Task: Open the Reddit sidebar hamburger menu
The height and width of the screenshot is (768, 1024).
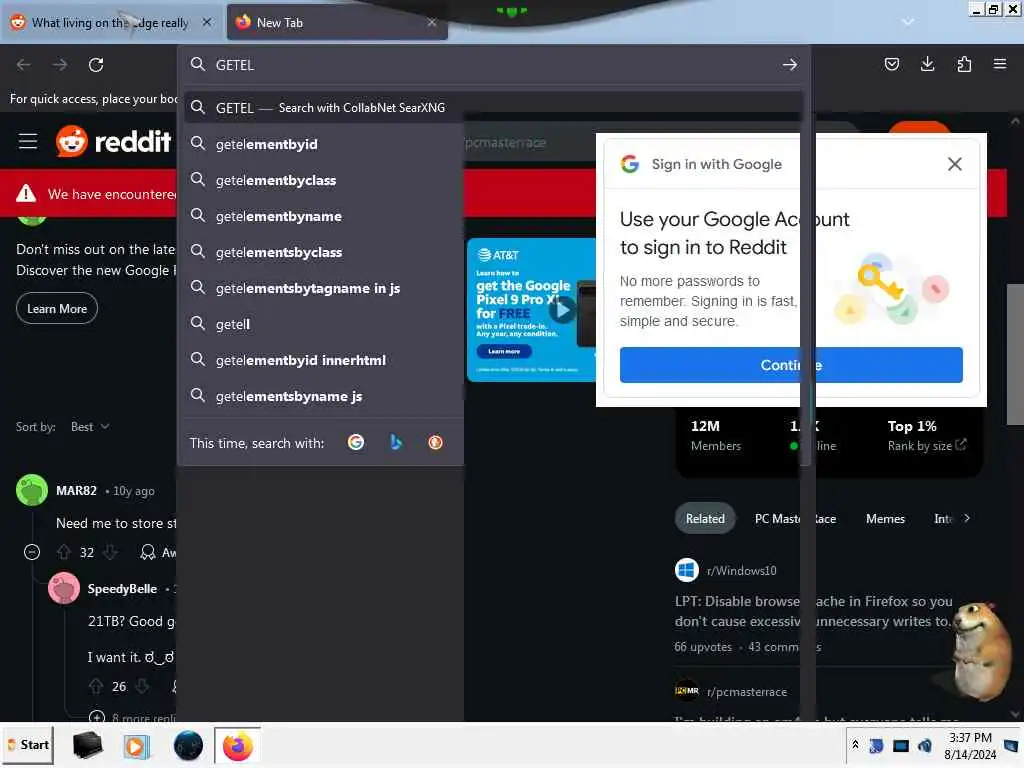Action: pos(27,141)
